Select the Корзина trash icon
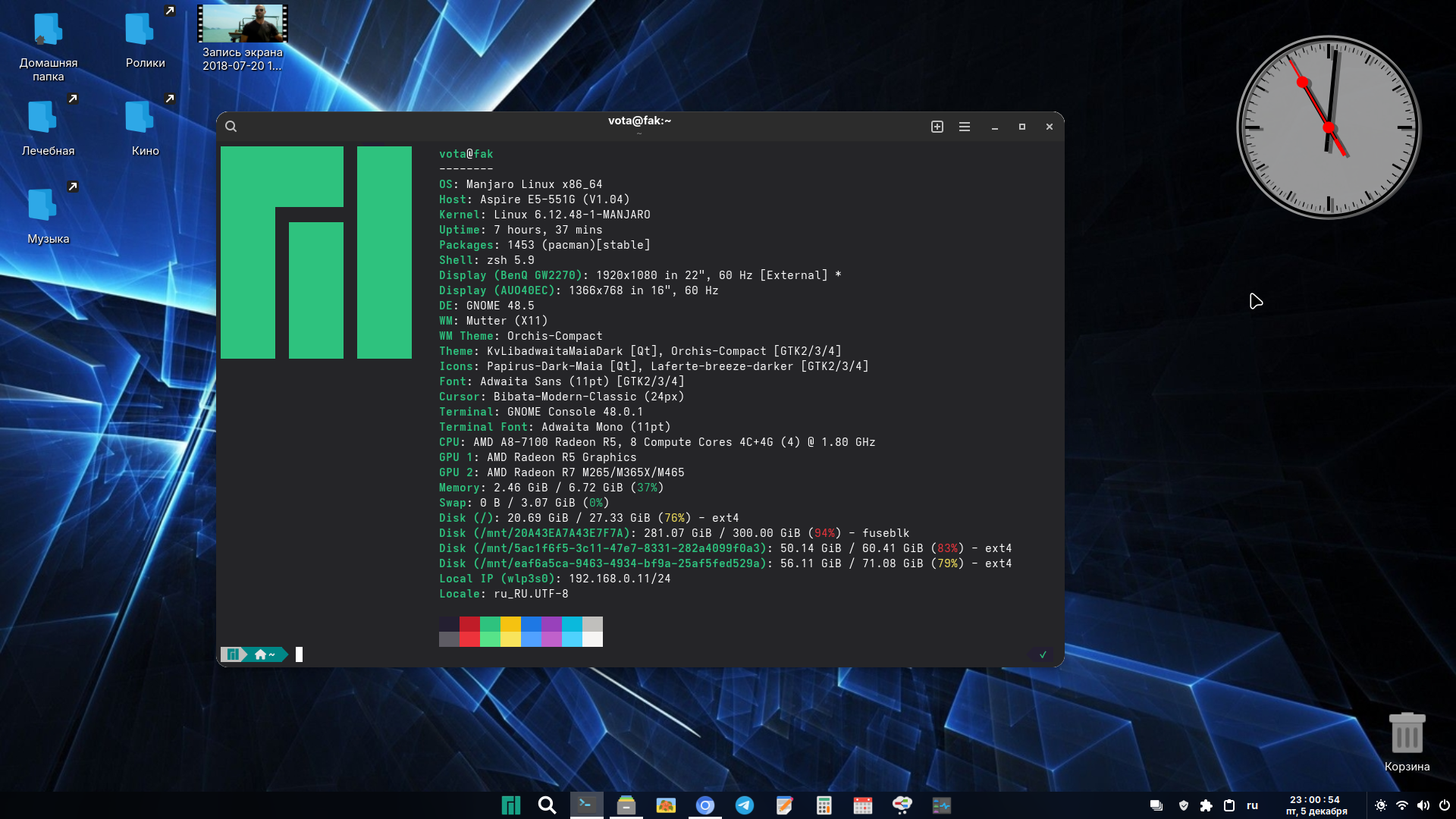1456x819 pixels. 1407,733
